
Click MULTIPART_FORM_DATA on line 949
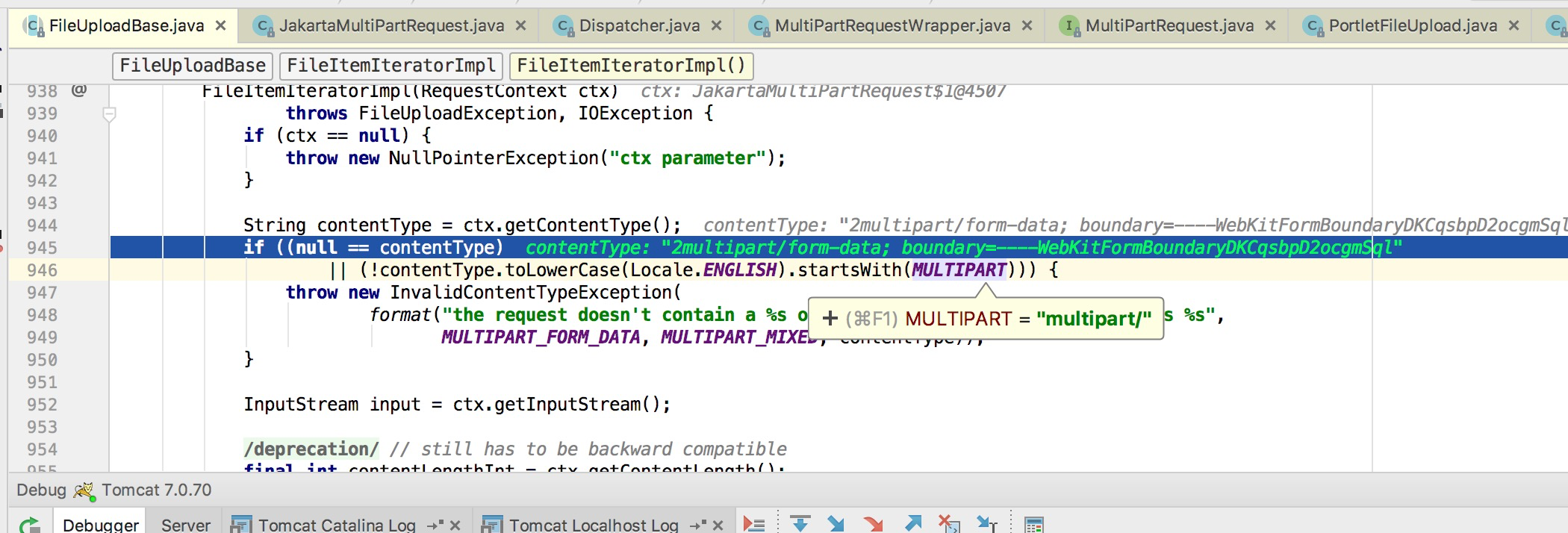pyautogui.click(x=541, y=337)
